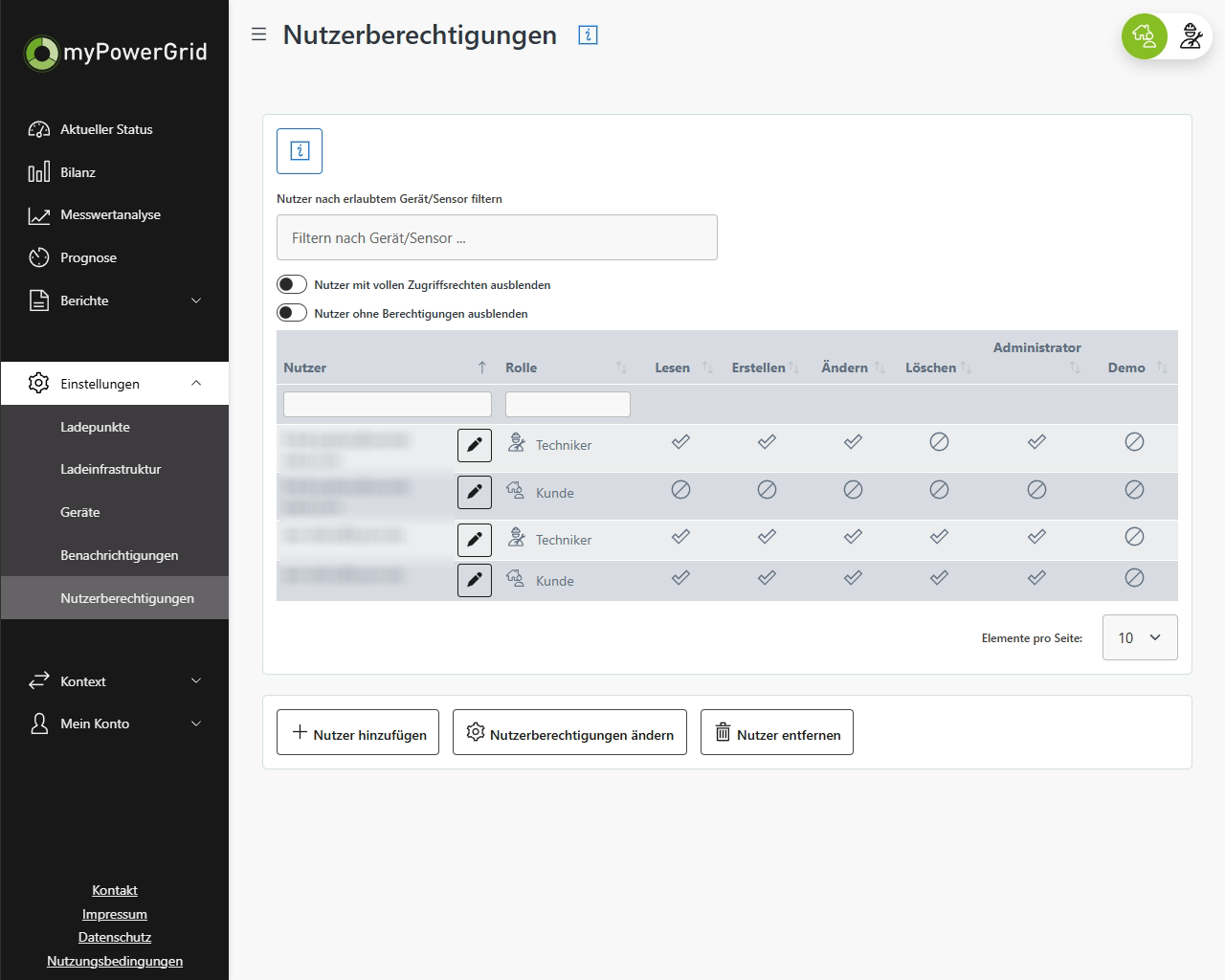The height and width of the screenshot is (980, 1225).
Task: Click the info button above filter
Action: tap(300, 151)
